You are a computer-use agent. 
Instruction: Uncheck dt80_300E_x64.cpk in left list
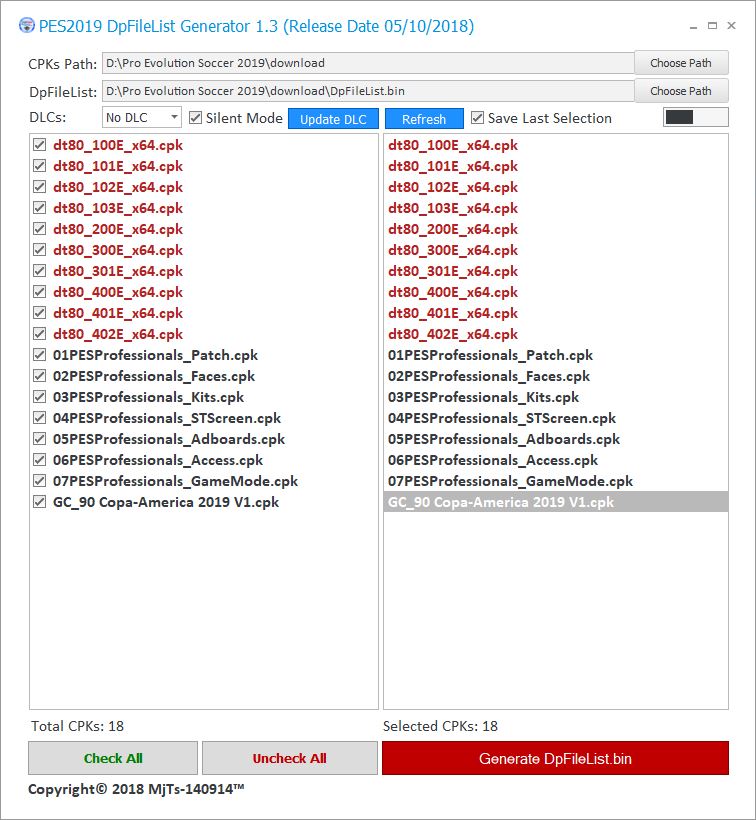point(39,249)
